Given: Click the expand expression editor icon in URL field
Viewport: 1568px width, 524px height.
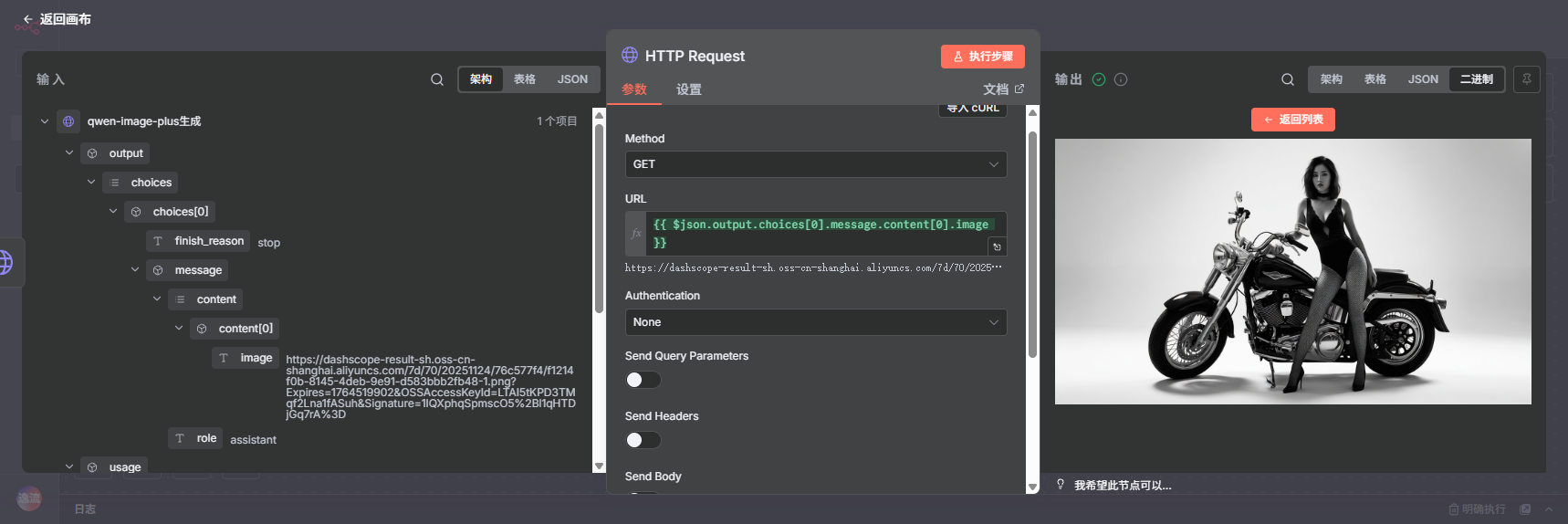Looking at the screenshot, I should pyautogui.click(x=997, y=246).
